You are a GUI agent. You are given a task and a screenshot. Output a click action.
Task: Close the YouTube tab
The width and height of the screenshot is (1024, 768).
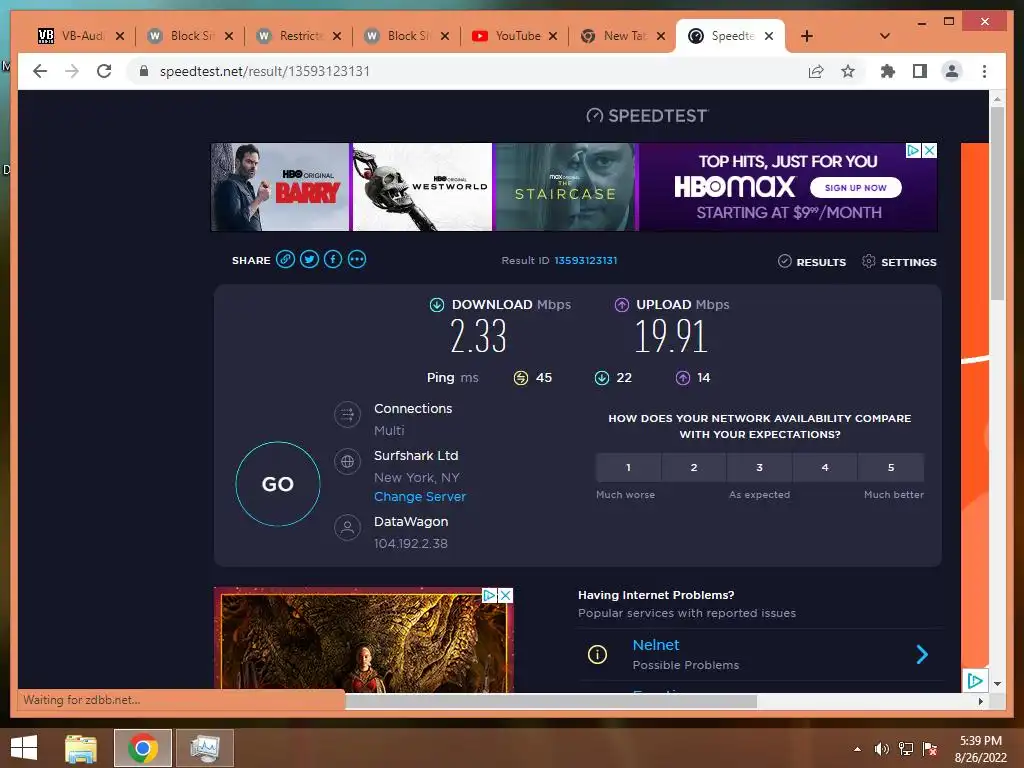552,36
